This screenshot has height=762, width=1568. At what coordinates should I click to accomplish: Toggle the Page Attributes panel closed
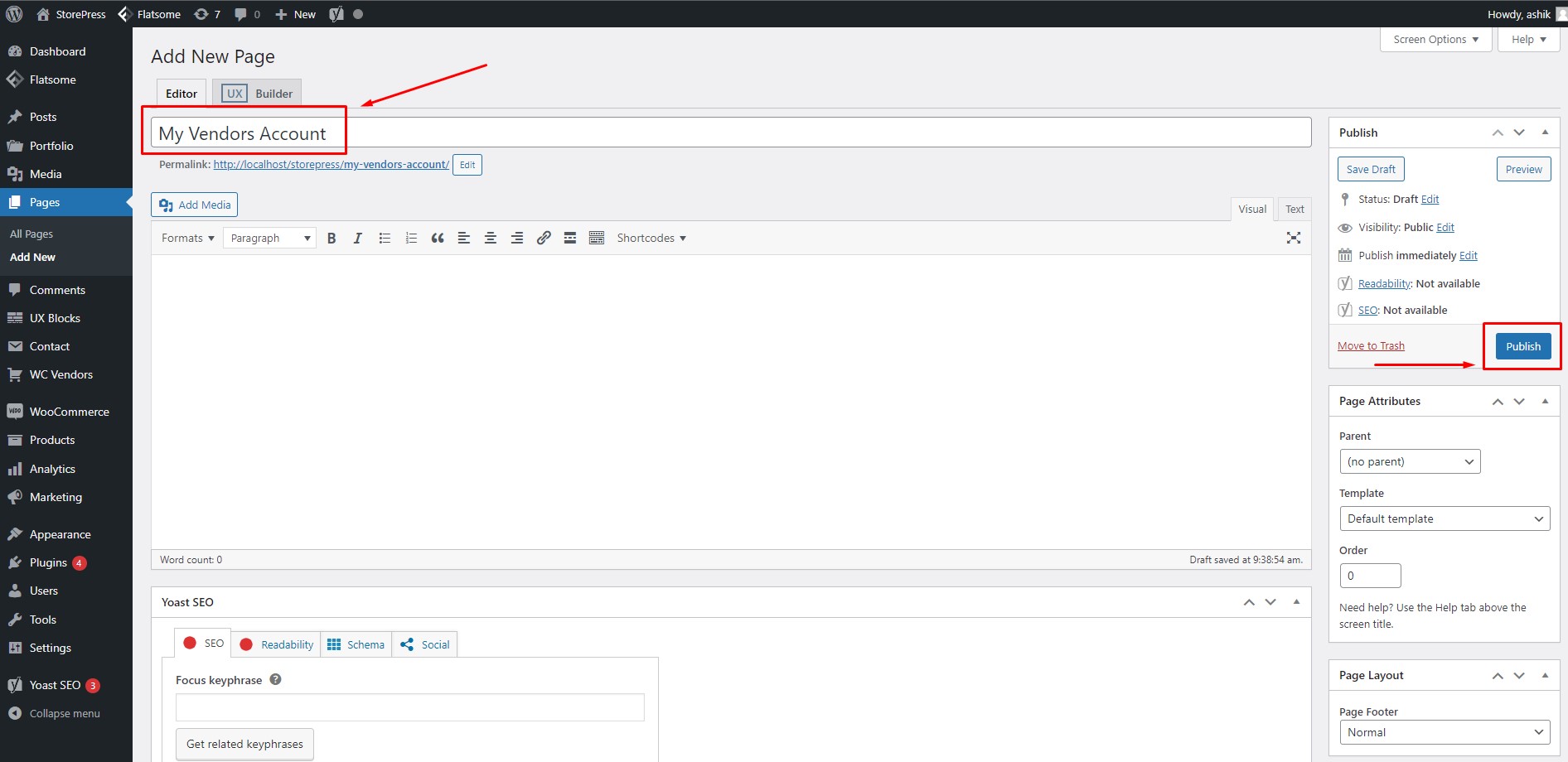[x=1545, y=401]
